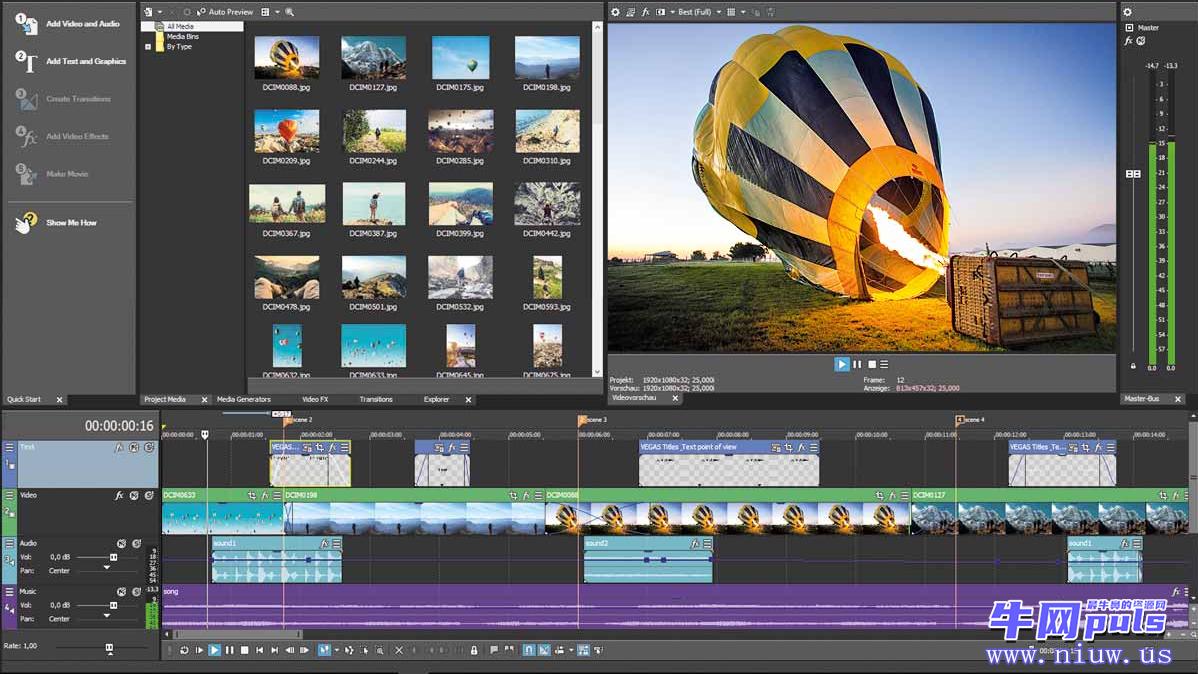Viewport: 1198px width, 674px height.
Task: Toggle the Enable Snapping magnet icon
Action: 529,650
